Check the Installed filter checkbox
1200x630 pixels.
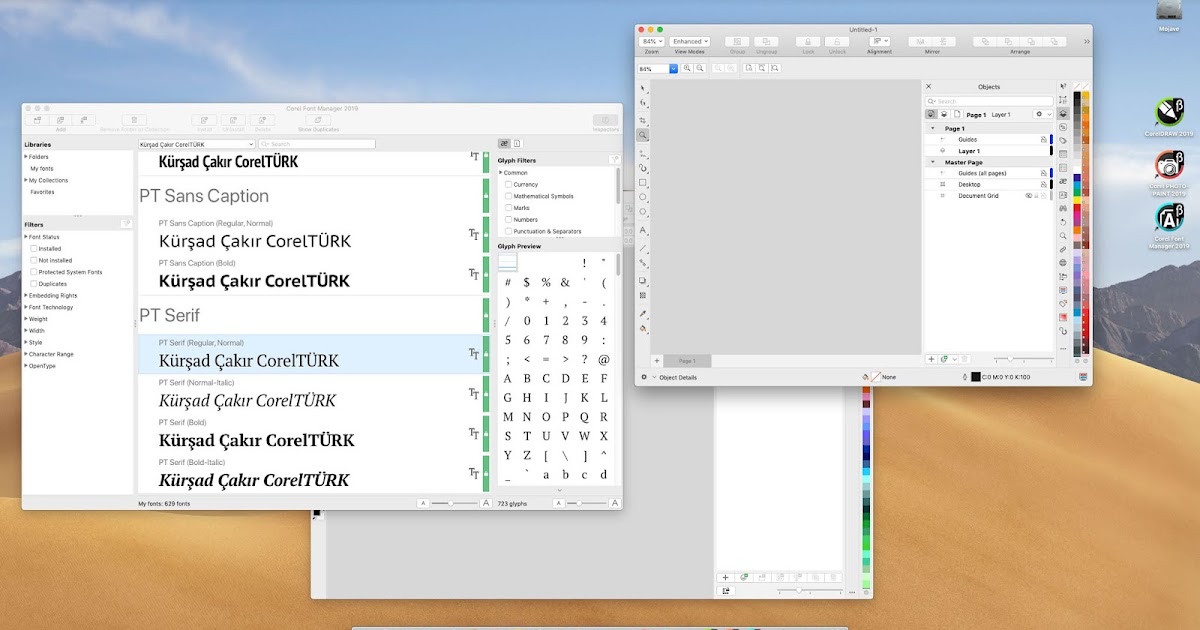coord(34,248)
